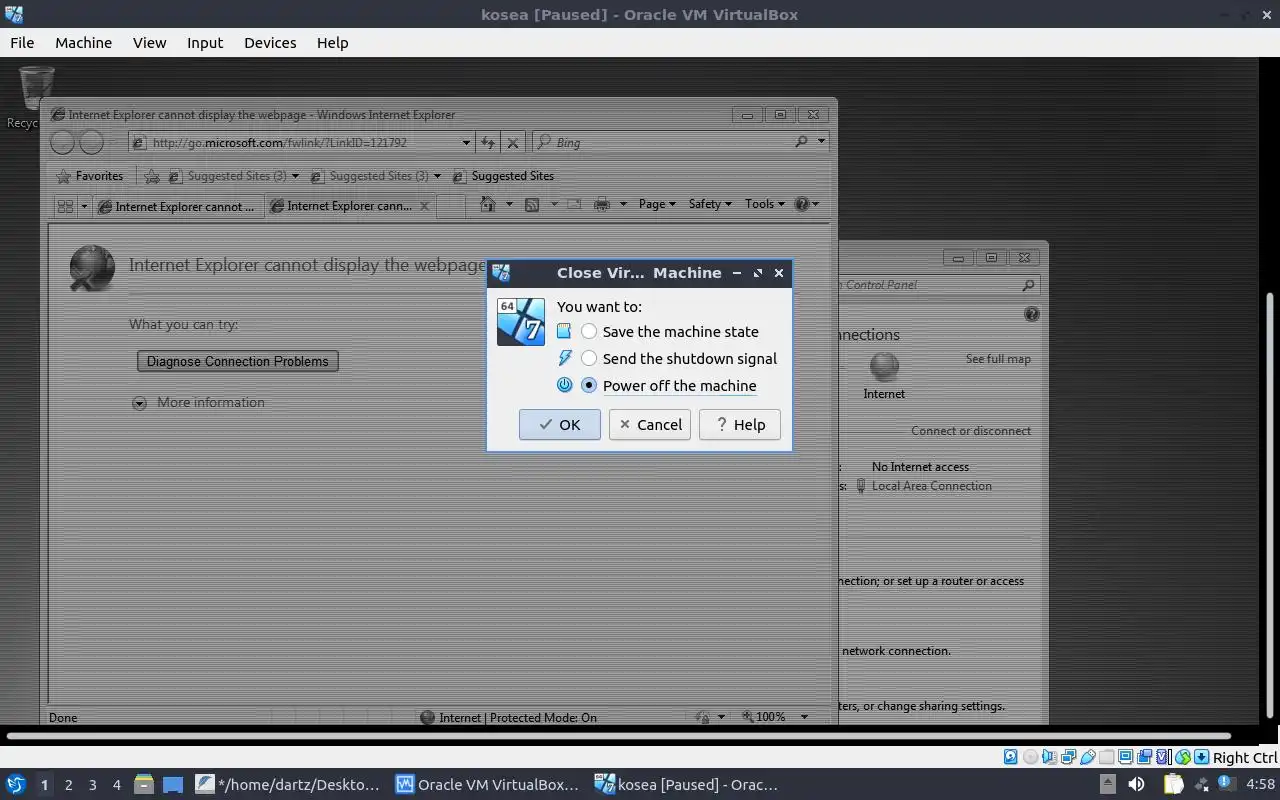The width and height of the screenshot is (1280, 800).
Task: Open the VirtualBox Help menu
Action: click(x=332, y=43)
